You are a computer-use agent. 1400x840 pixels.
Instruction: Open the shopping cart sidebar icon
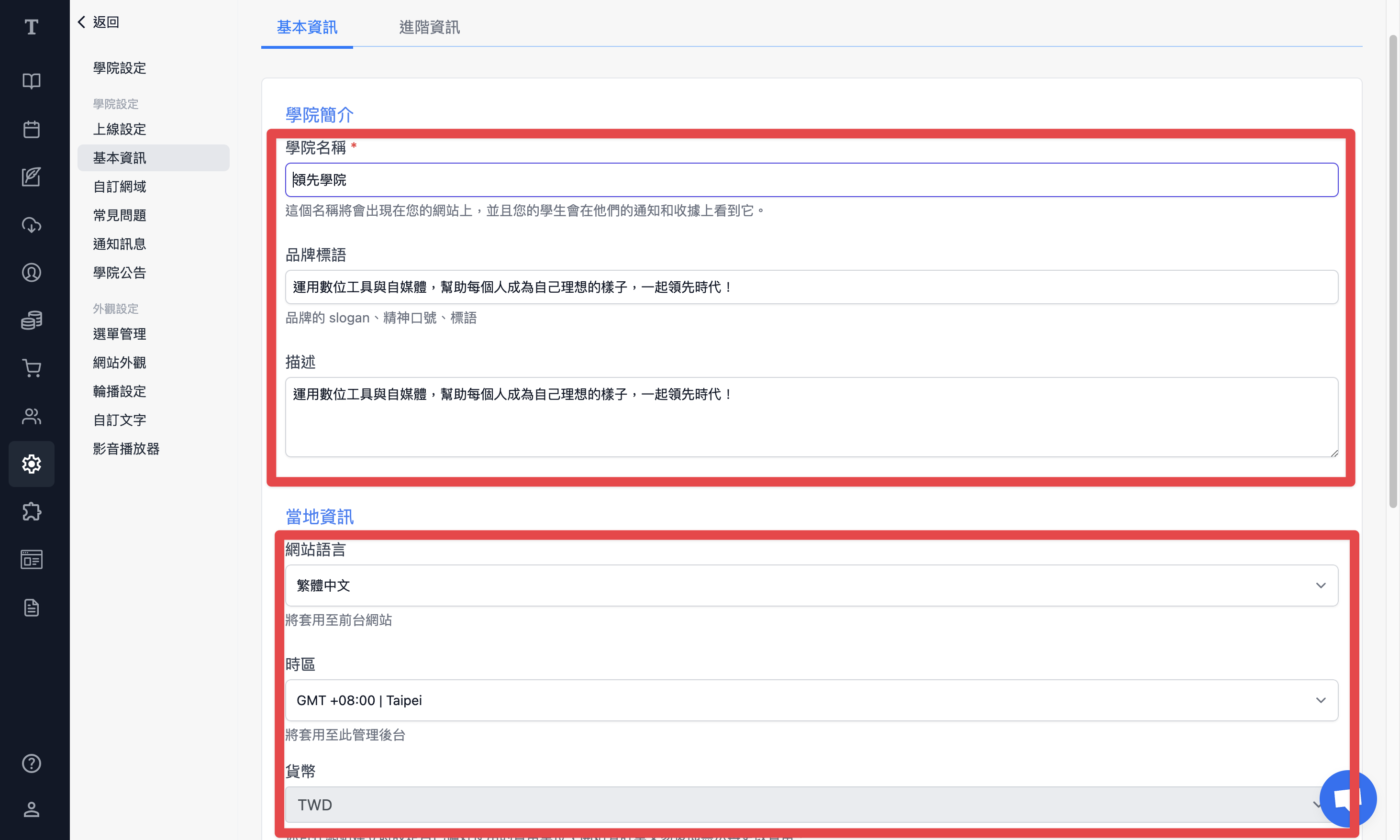[32, 368]
